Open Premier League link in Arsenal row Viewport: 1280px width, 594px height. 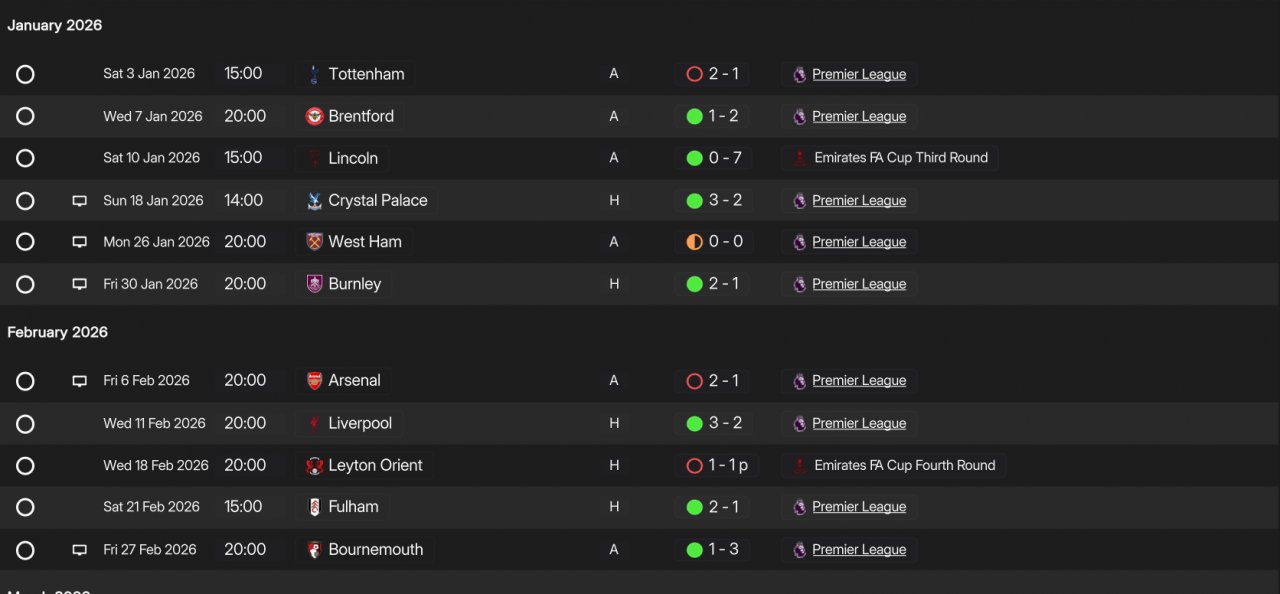[x=859, y=381]
